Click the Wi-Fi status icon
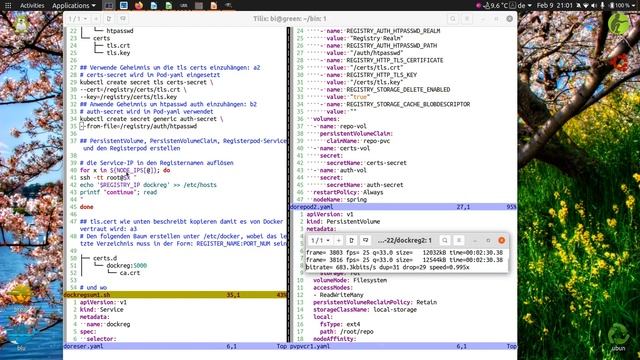This screenshot has height=360, width=640. pyautogui.click(x=586, y=5)
